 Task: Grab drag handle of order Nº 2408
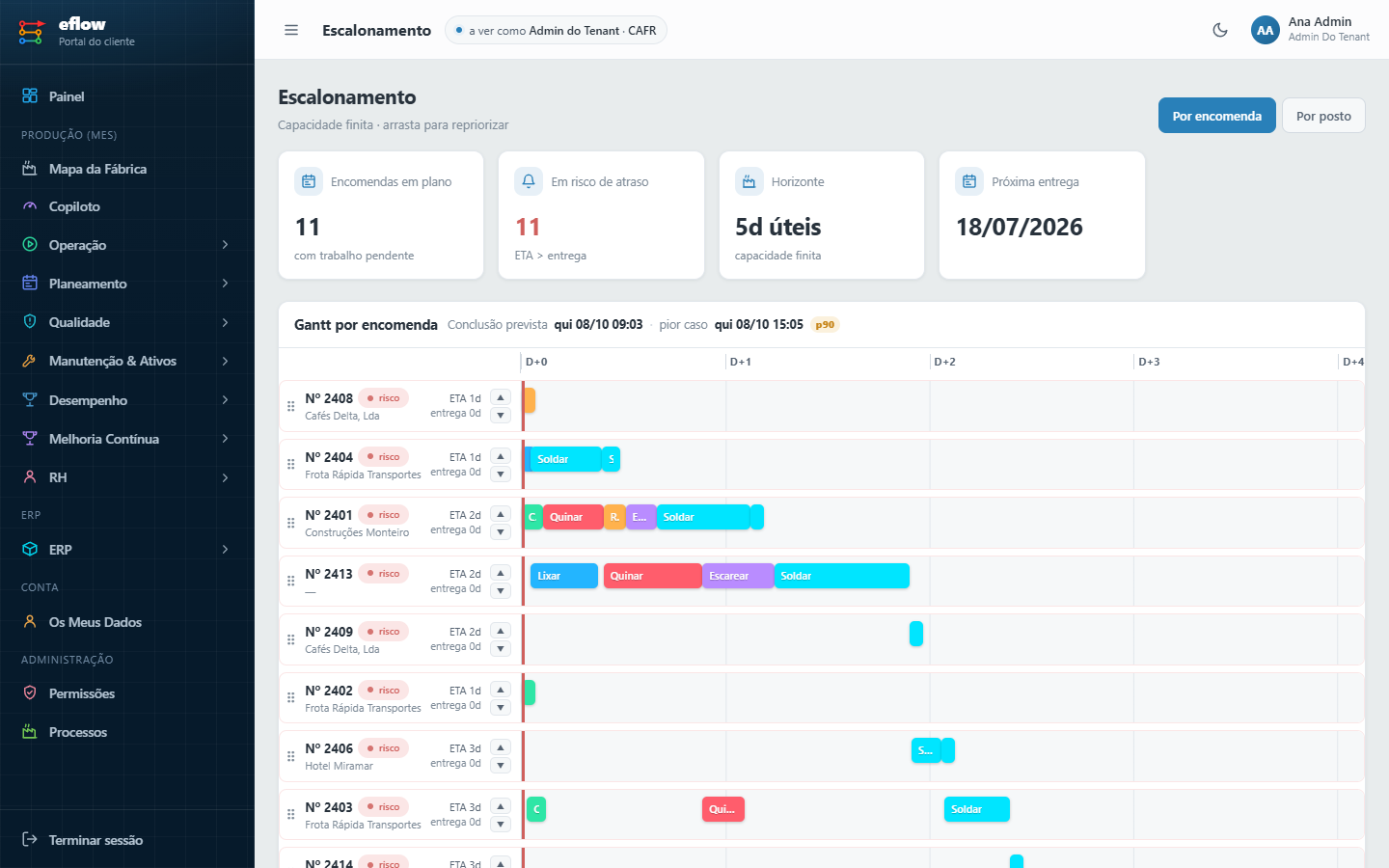[291, 406]
